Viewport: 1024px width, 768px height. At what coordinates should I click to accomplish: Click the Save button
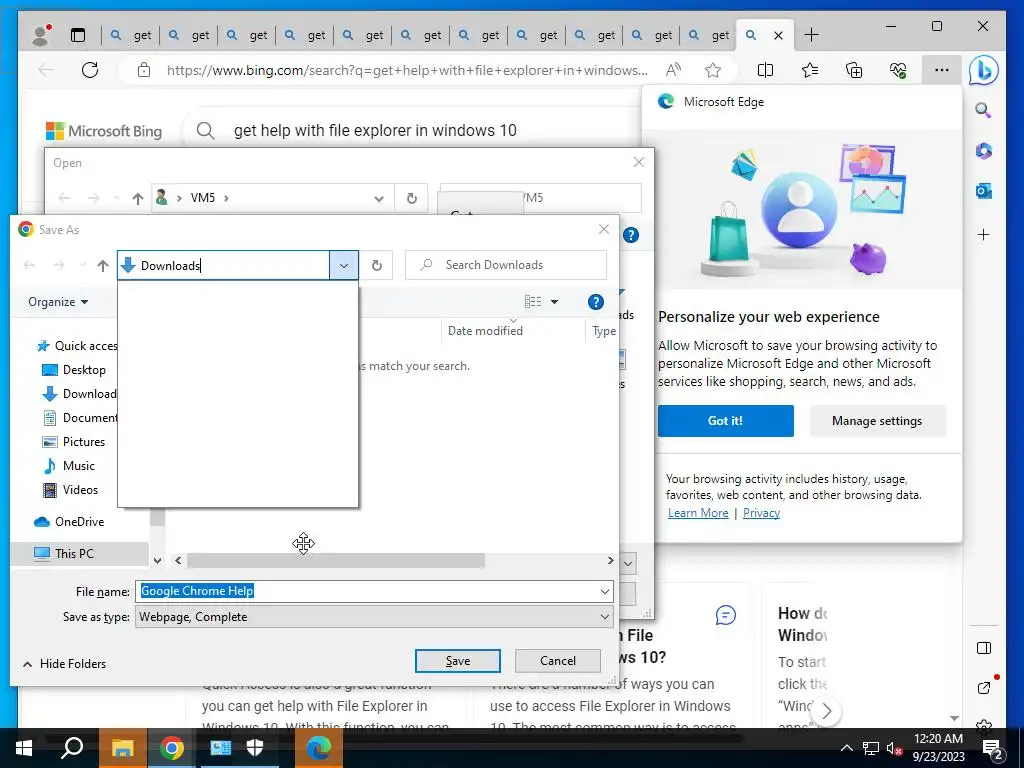(x=458, y=661)
